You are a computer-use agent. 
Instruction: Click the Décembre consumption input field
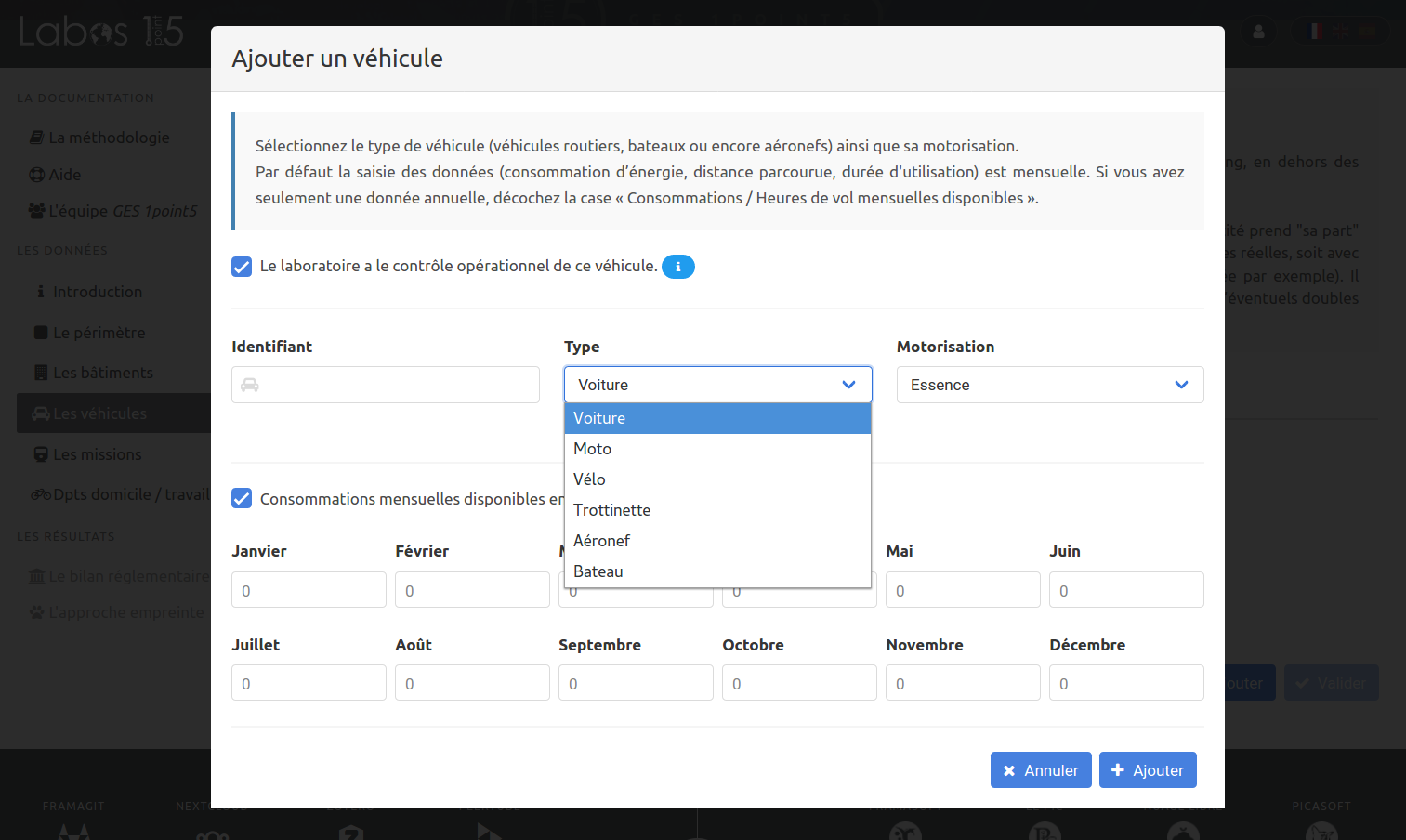click(x=1125, y=683)
